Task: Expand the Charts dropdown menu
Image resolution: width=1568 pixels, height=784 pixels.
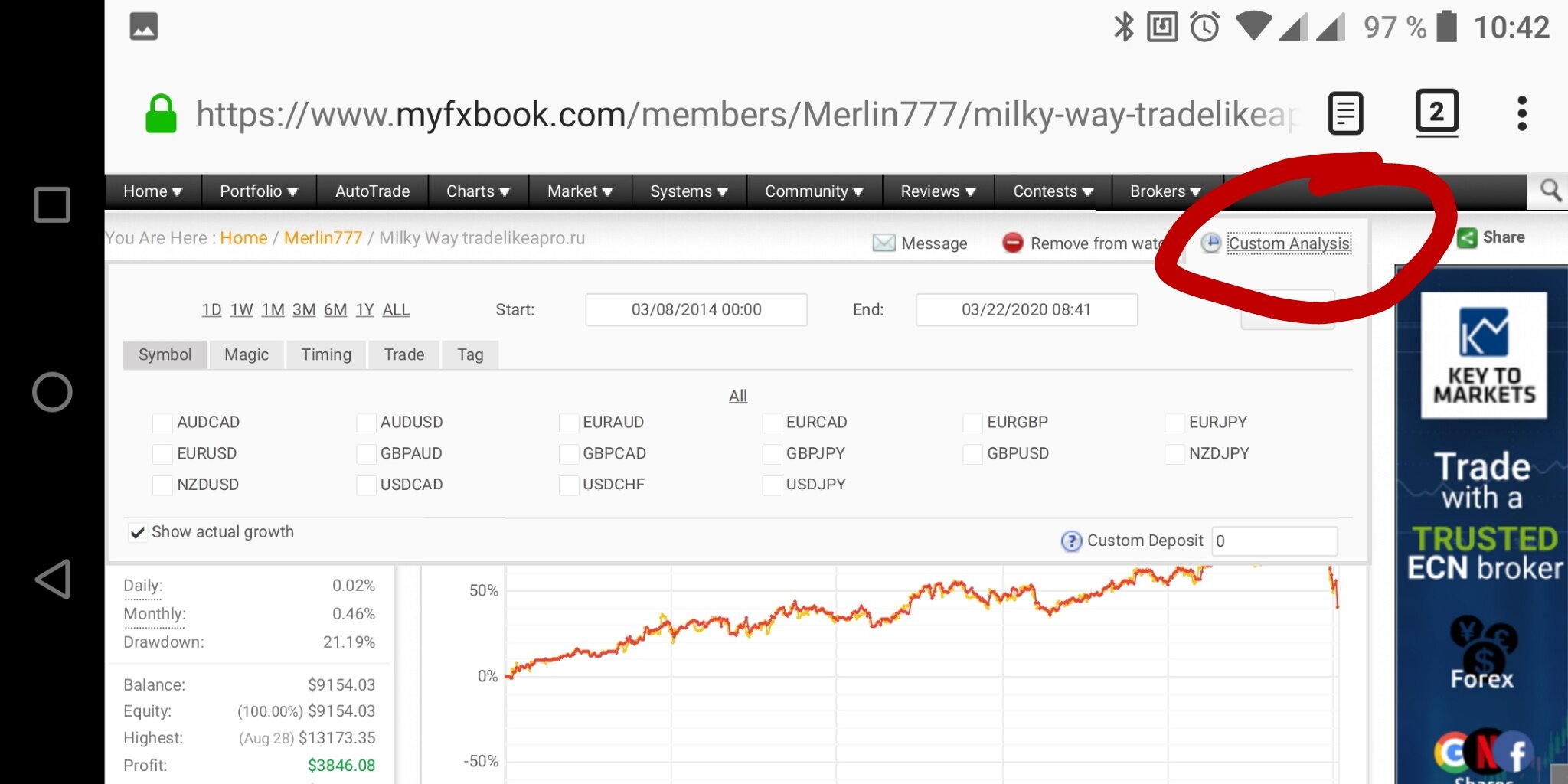Action: (x=478, y=191)
